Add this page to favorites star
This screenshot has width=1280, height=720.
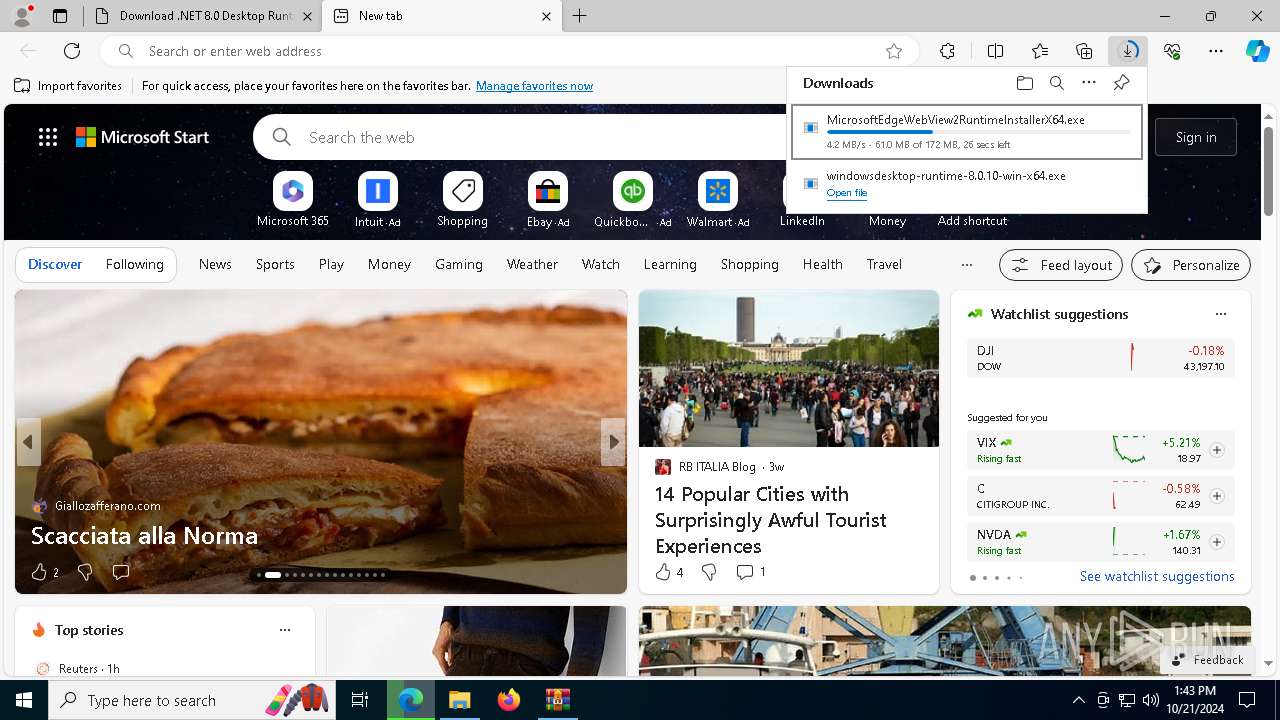pos(894,51)
